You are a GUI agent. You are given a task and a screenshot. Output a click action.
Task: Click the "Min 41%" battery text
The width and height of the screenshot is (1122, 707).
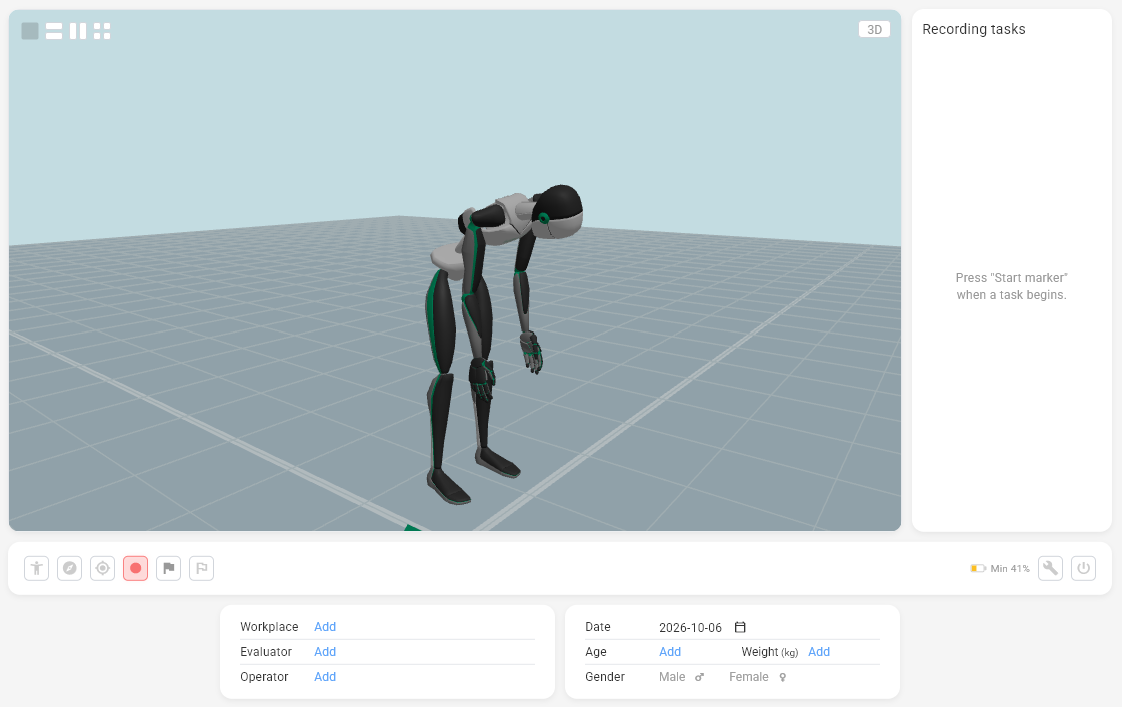1010,569
